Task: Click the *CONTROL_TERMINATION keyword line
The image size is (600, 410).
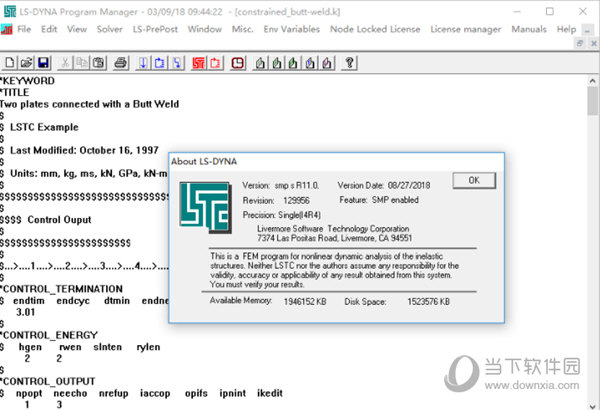Action: tap(62, 289)
